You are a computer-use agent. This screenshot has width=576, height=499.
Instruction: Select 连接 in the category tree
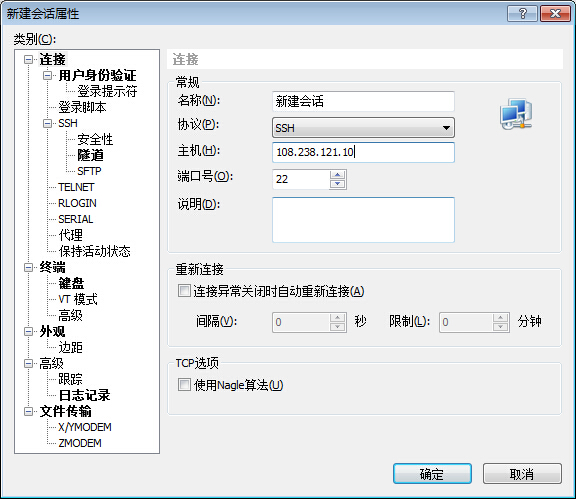(53, 59)
